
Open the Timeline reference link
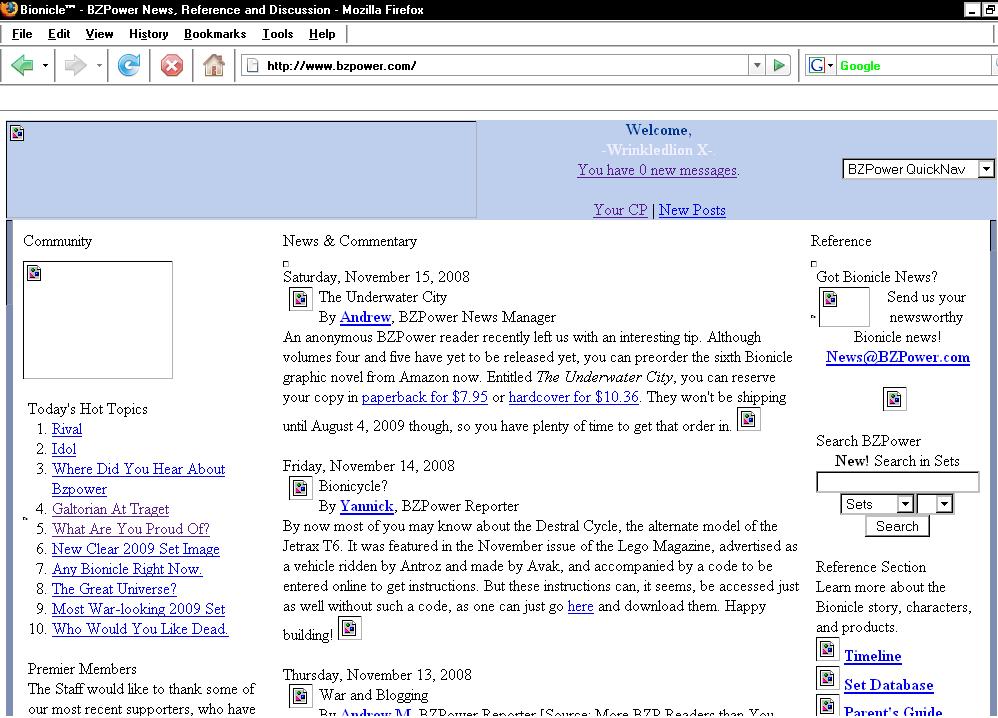point(873,656)
